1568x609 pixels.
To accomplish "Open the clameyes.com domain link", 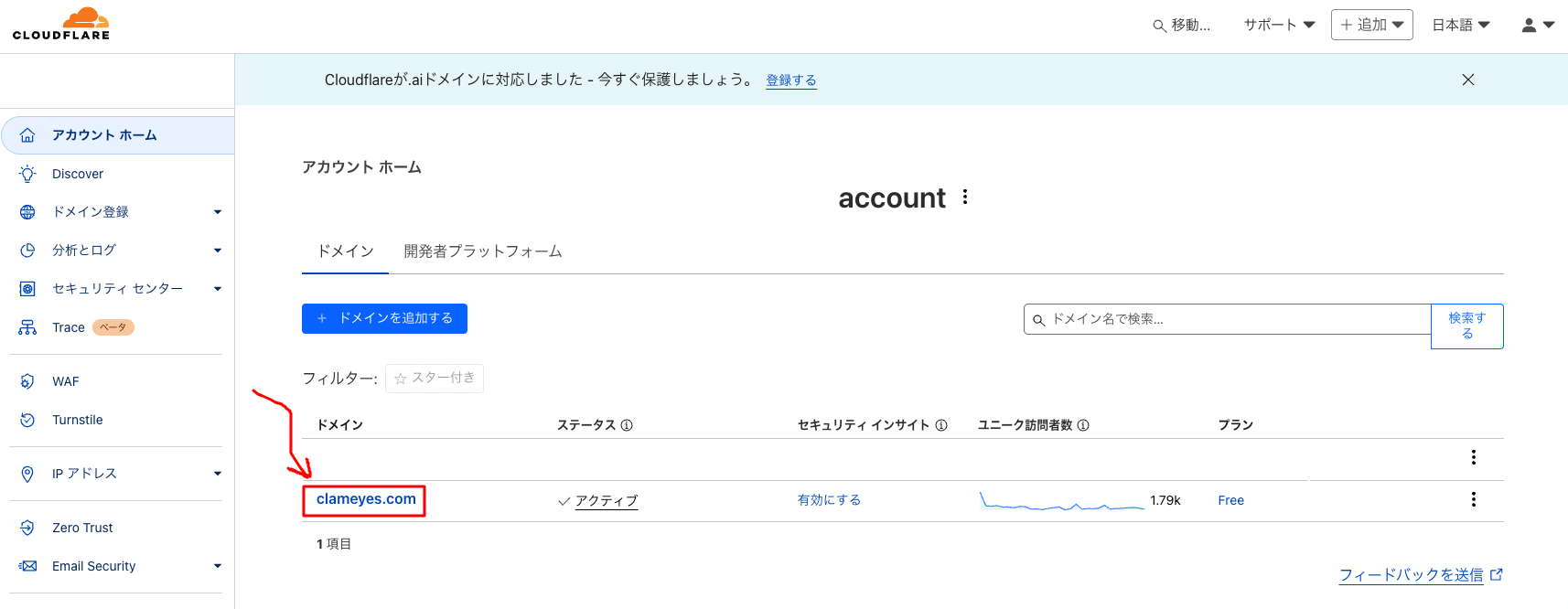I will pyautogui.click(x=366, y=499).
